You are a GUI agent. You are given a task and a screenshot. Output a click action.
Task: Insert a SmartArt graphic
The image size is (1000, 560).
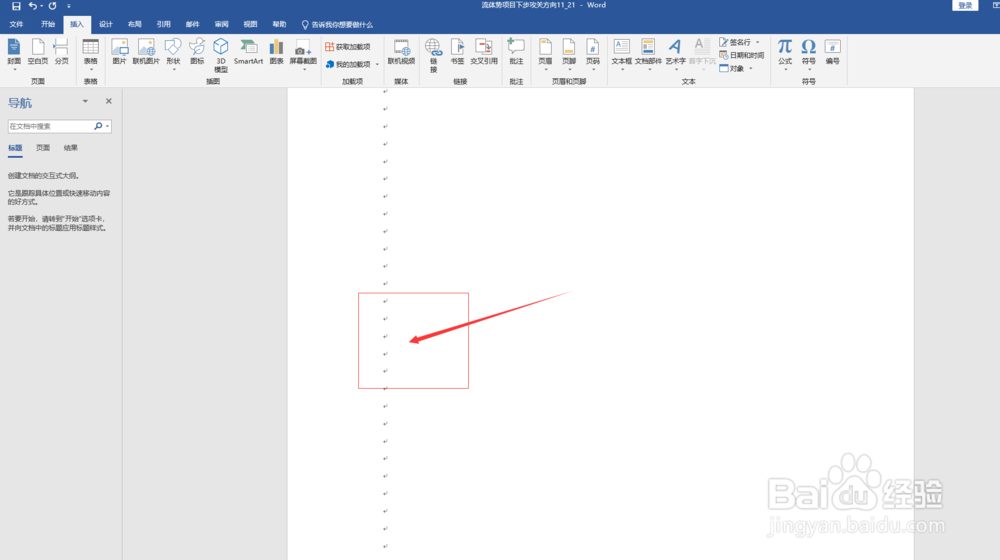[x=248, y=52]
